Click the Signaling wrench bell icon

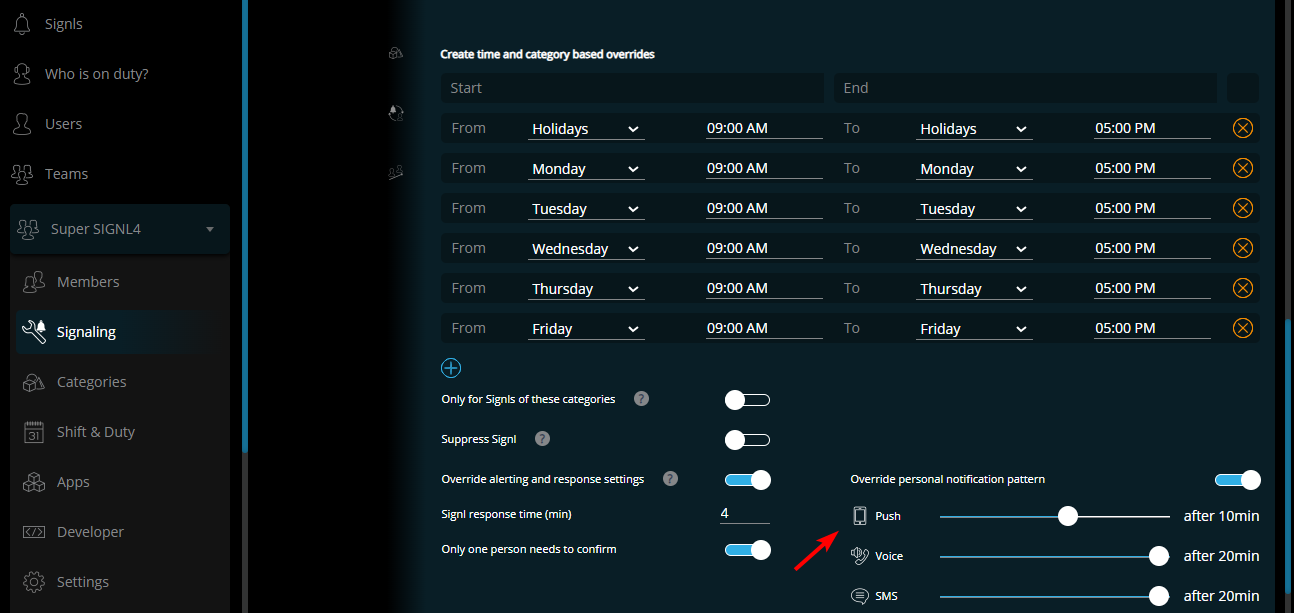[34, 332]
